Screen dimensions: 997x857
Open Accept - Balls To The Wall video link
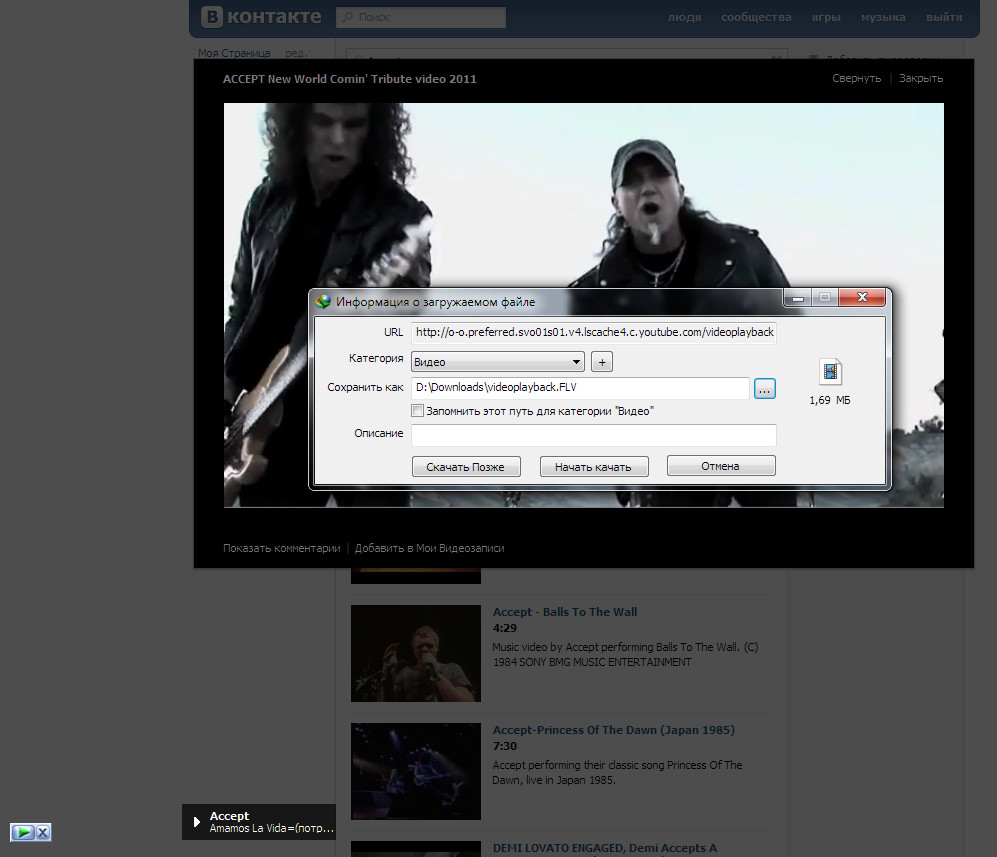tap(565, 612)
